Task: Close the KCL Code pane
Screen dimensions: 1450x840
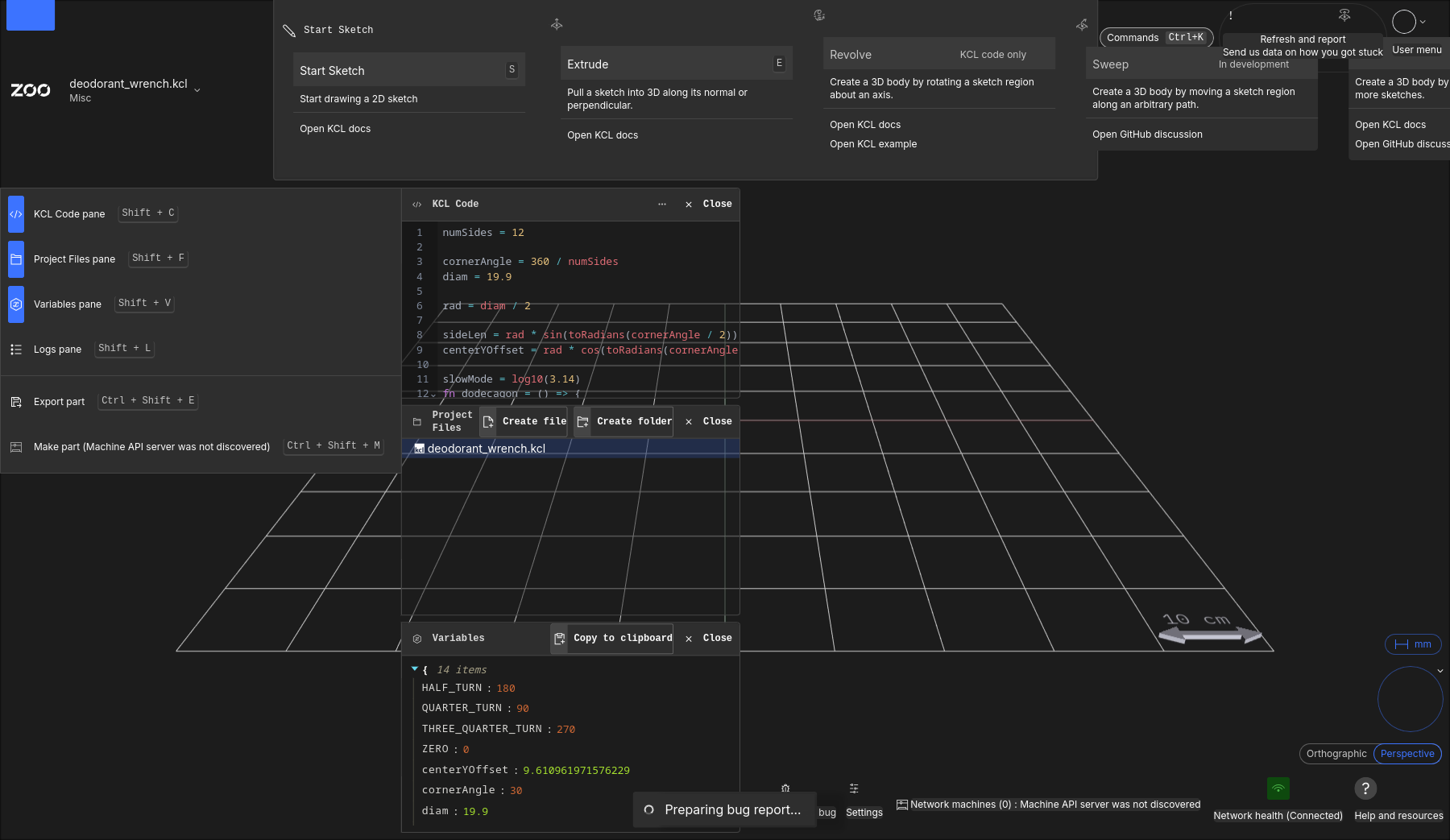Action: [x=709, y=205]
